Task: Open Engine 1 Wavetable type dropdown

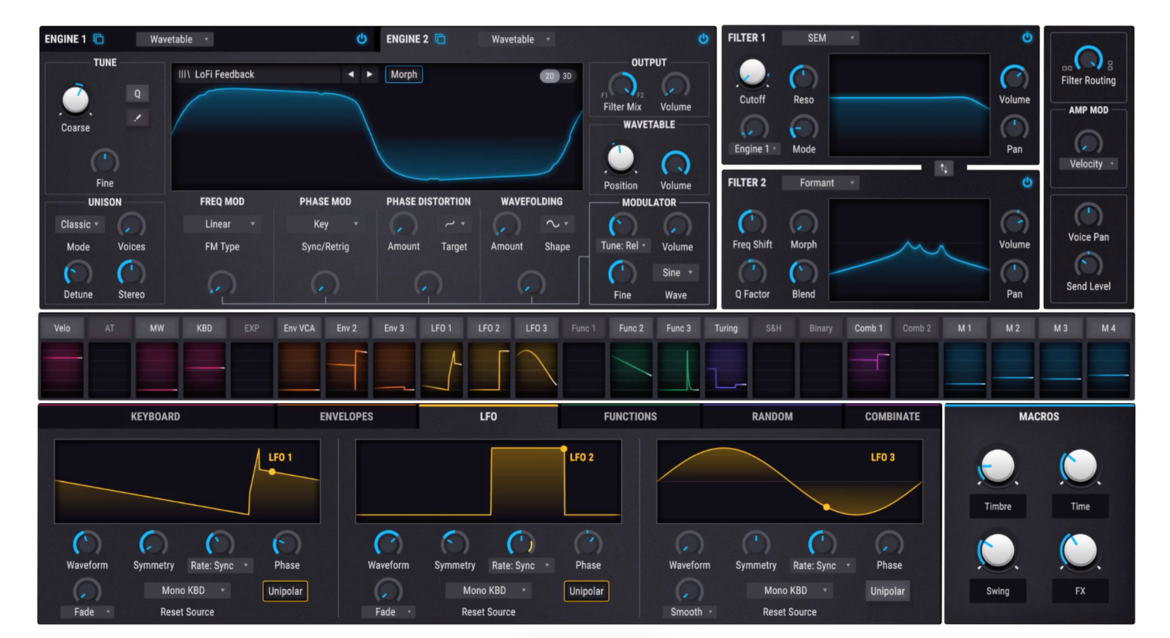Action: click(x=175, y=39)
